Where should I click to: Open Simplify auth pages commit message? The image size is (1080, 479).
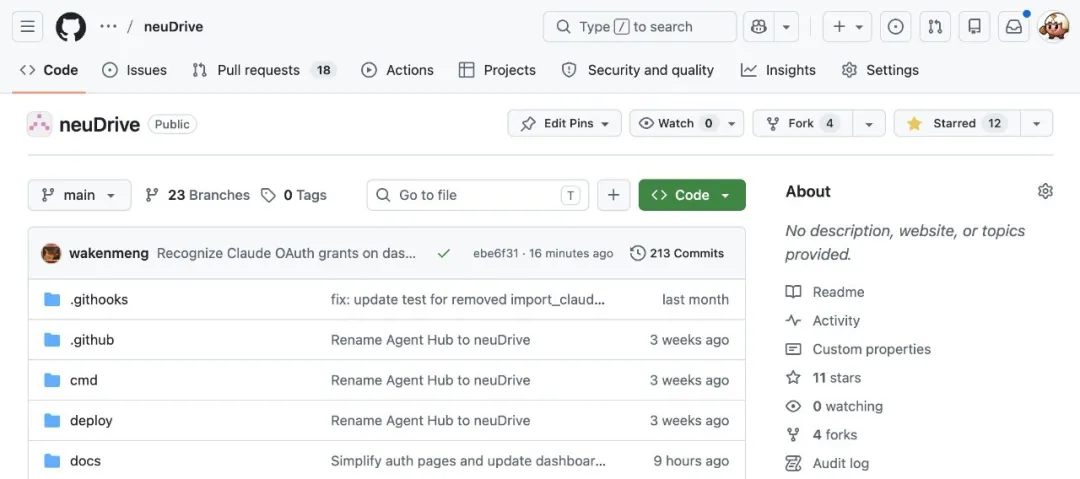coord(468,461)
